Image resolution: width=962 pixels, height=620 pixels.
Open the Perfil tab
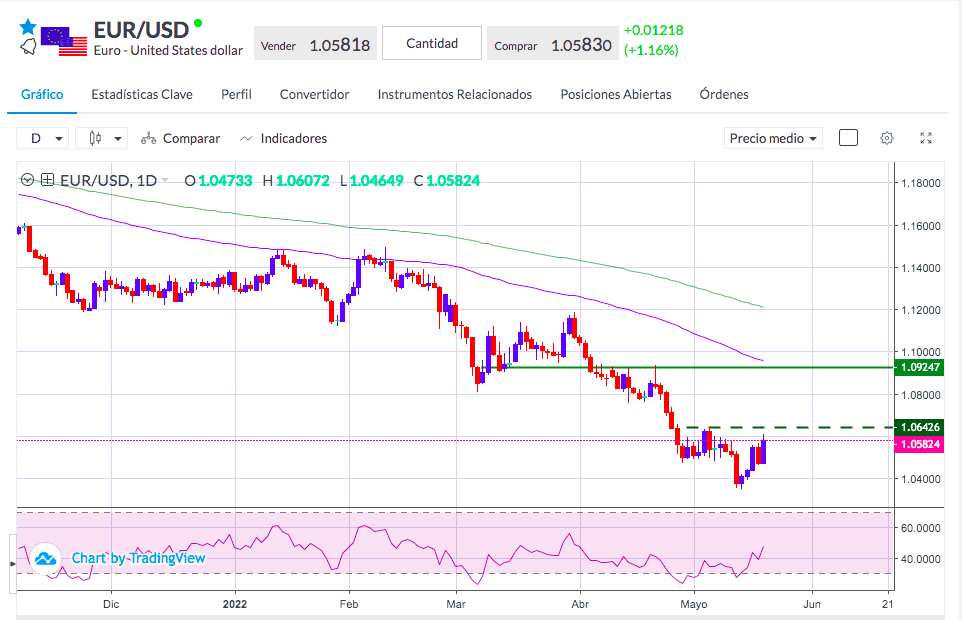click(236, 94)
